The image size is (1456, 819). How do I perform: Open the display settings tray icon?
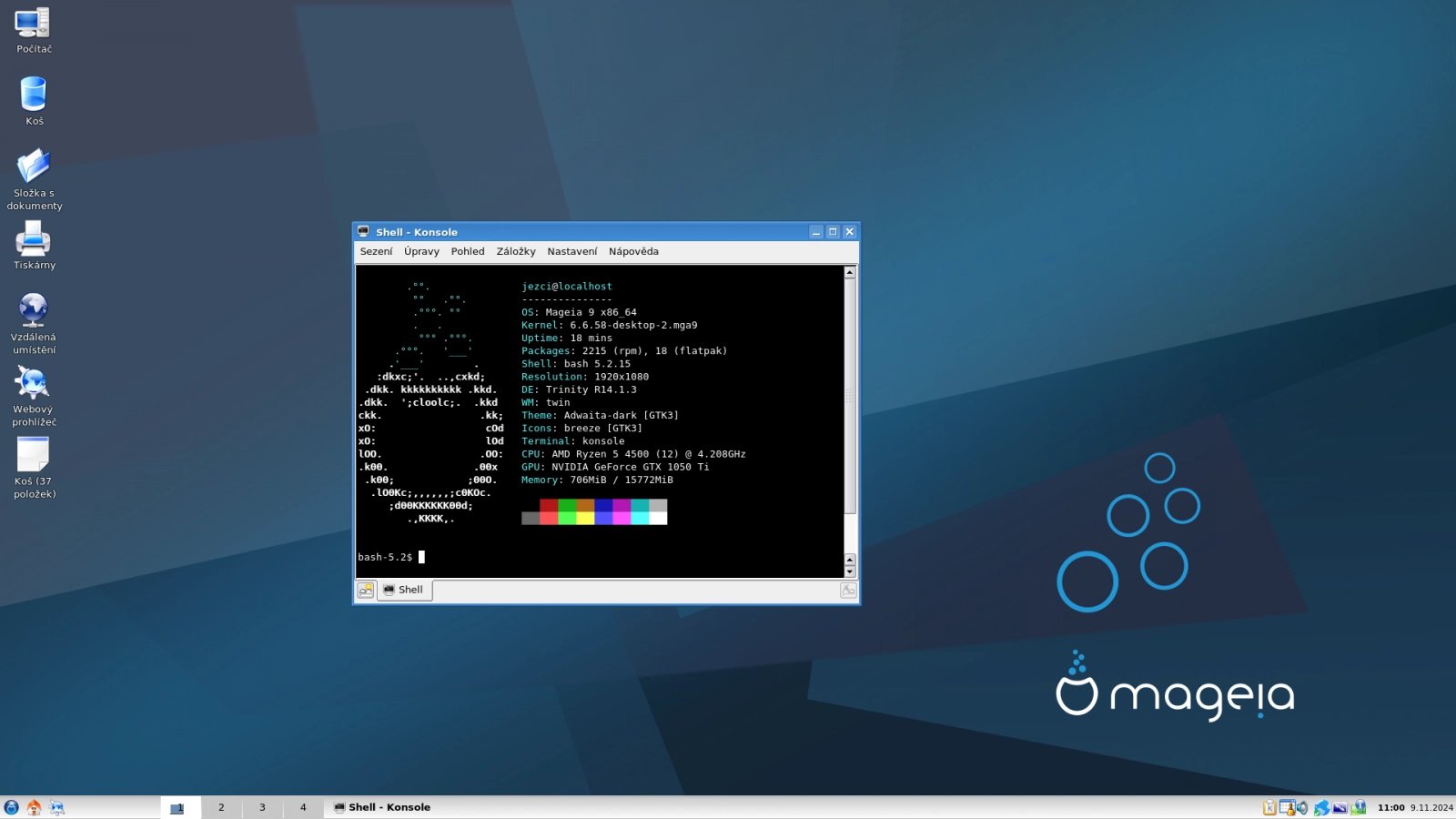1340,807
